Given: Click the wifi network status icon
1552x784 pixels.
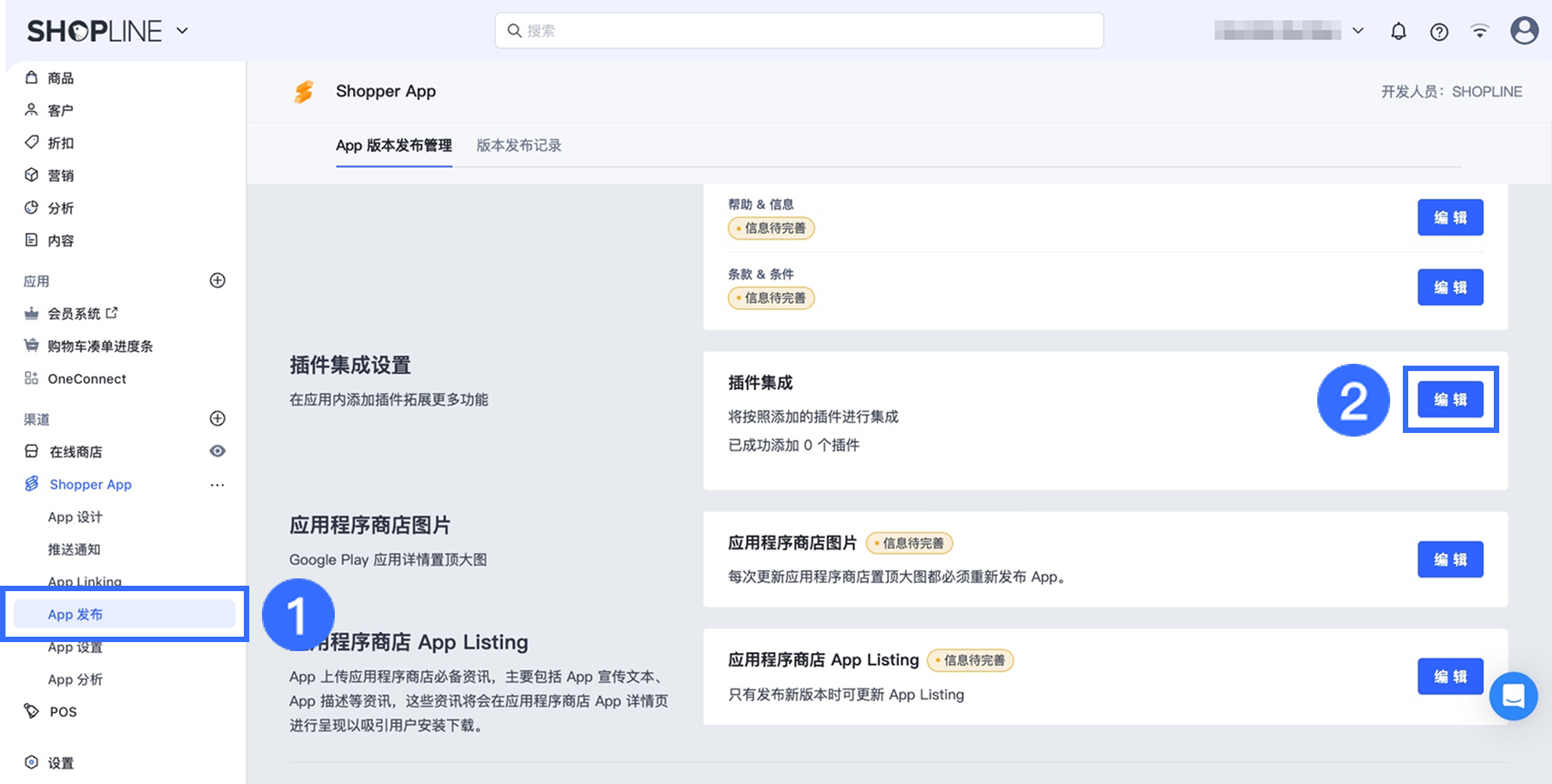Looking at the screenshot, I should pos(1480,31).
